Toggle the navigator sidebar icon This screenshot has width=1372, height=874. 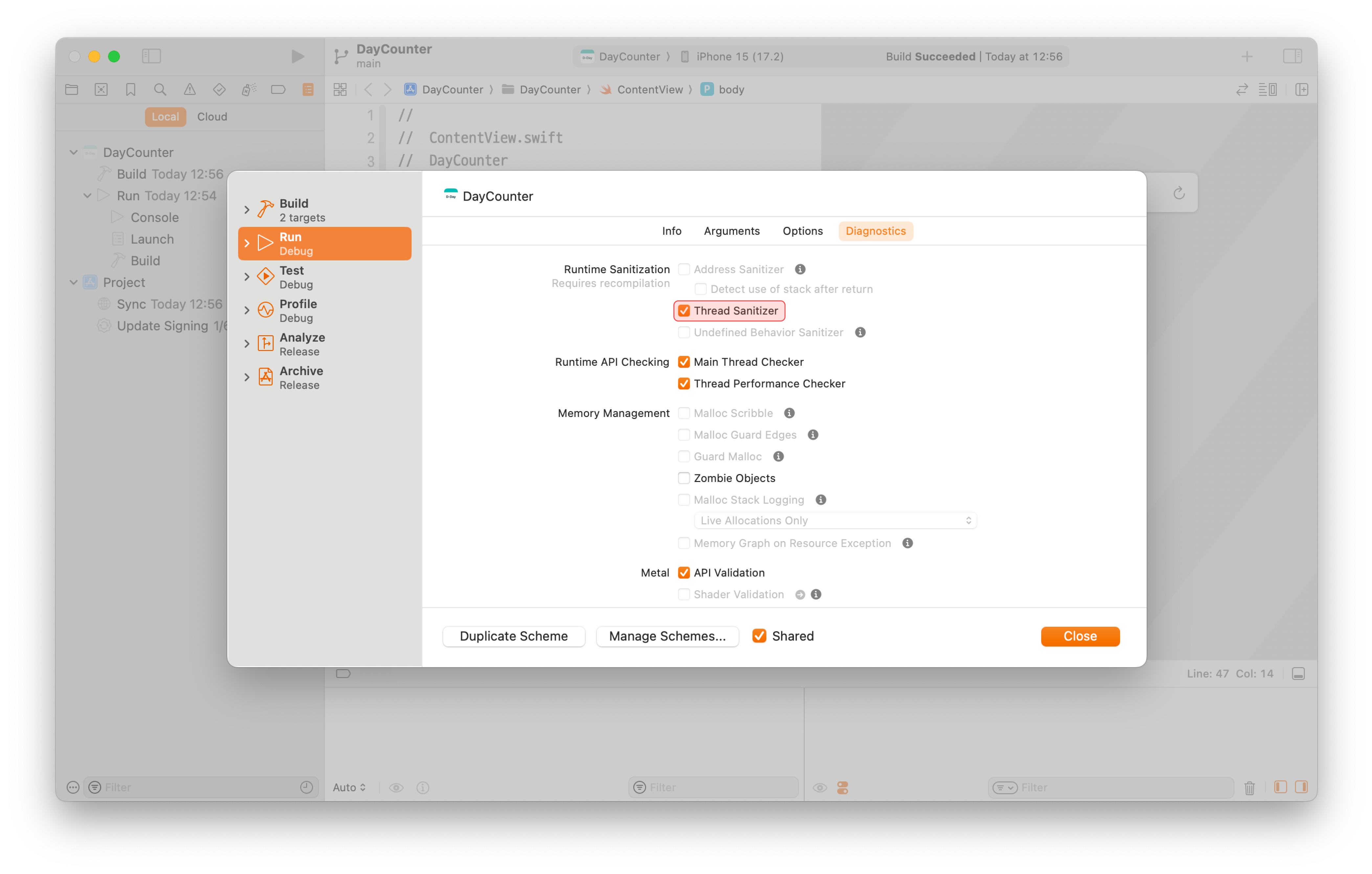151,56
